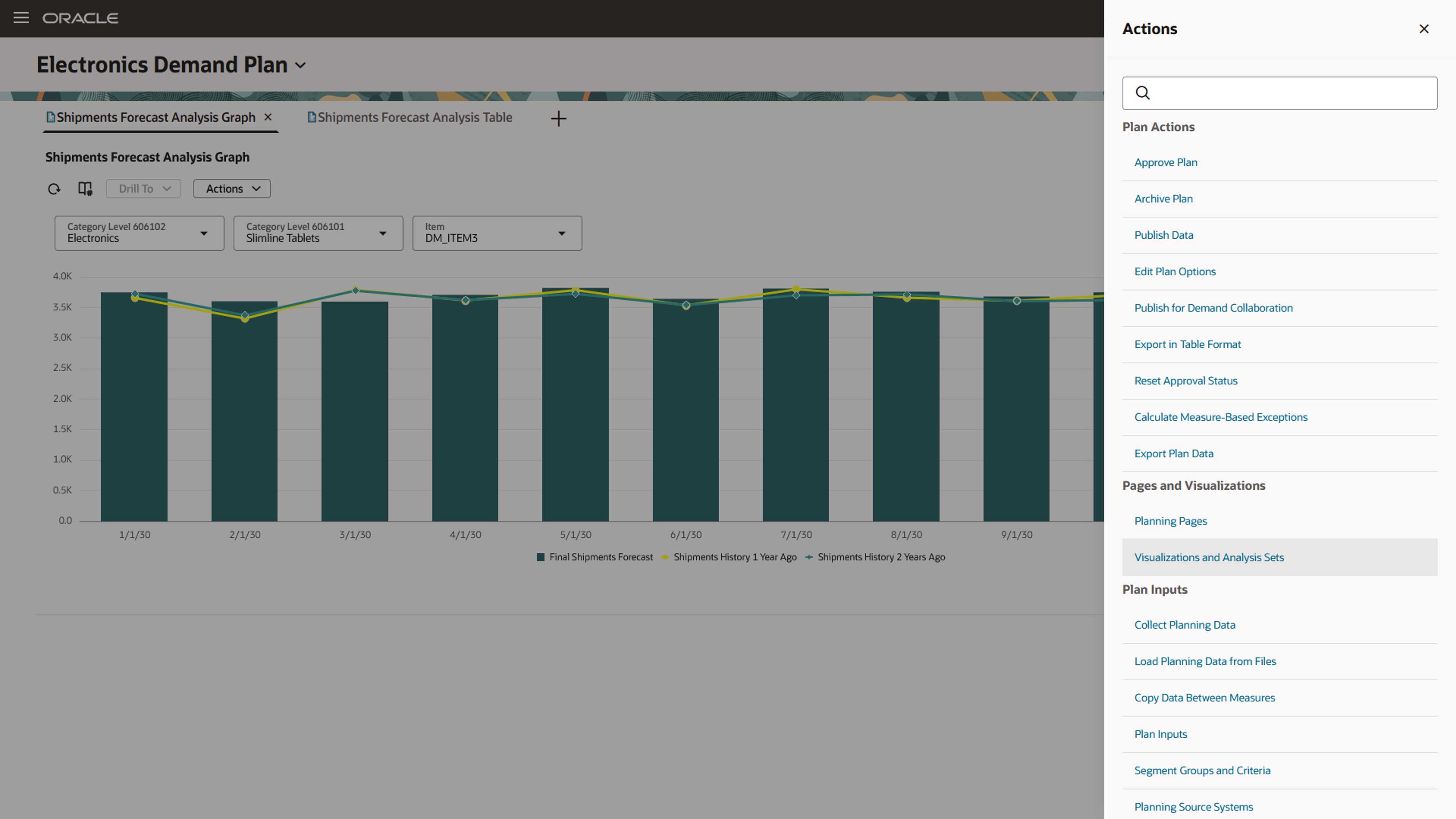The height and width of the screenshot is (819, 1456).
Task: Run Calculate Measure-Based Exceptions
Action: [x=1221, y=417]
